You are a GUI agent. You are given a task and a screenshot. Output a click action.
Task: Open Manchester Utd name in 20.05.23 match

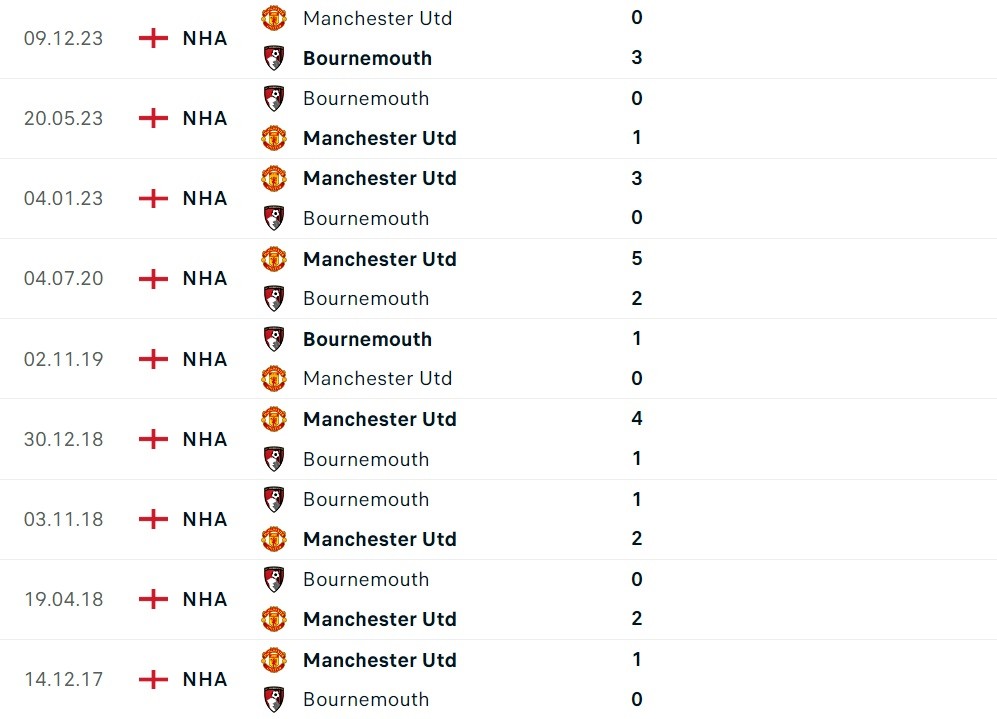(379, 138)
